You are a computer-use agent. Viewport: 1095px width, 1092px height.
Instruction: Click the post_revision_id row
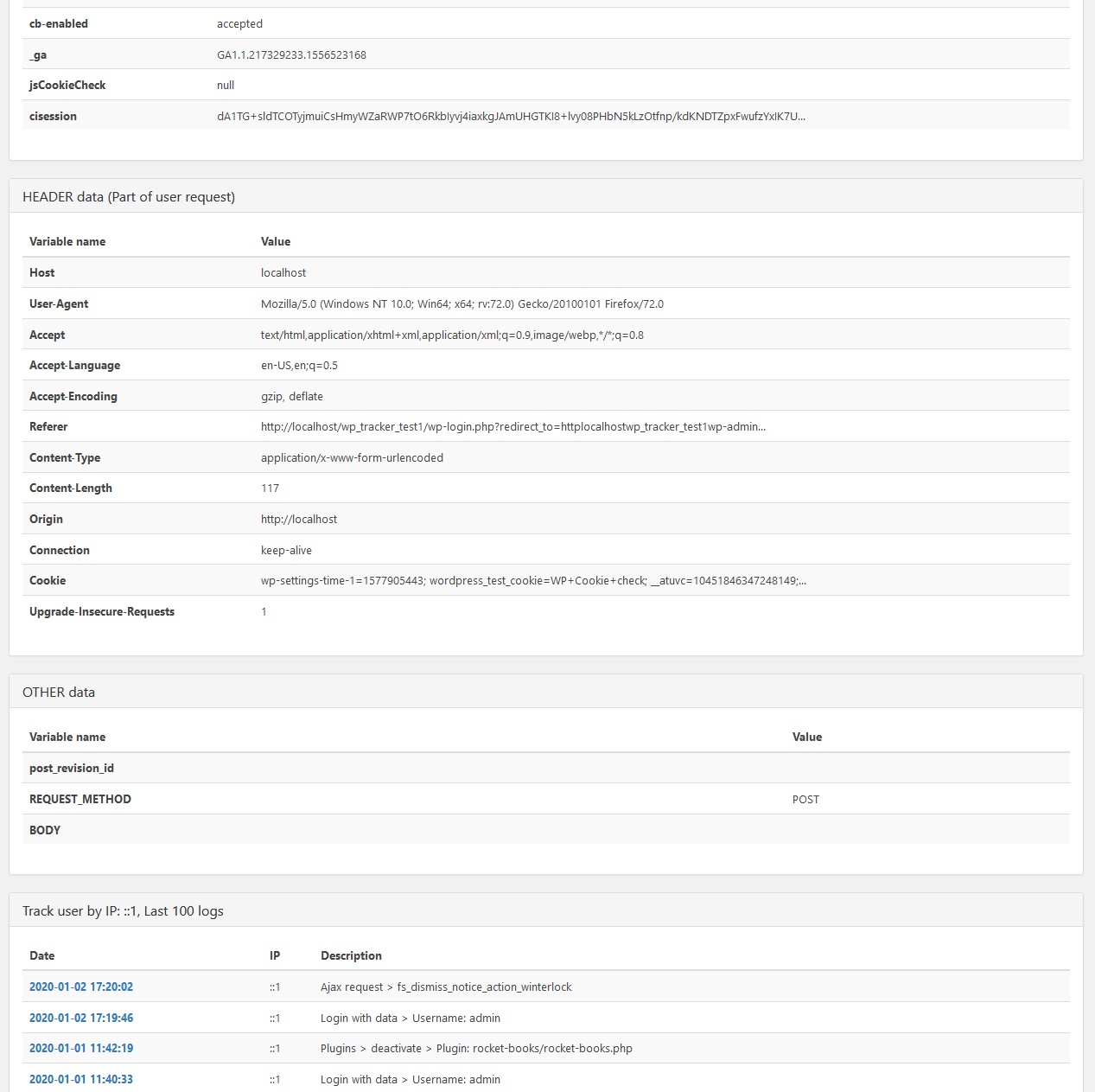point(546,768)
